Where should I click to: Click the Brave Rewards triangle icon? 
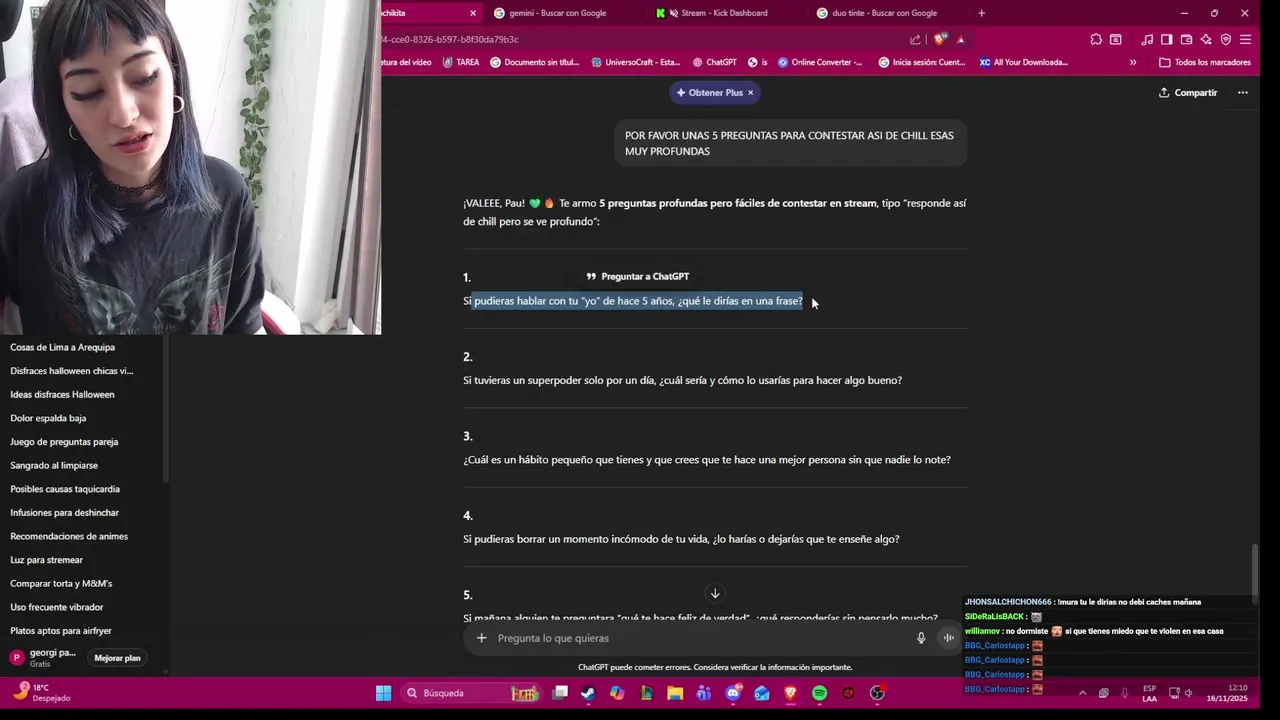pos(960,40)
